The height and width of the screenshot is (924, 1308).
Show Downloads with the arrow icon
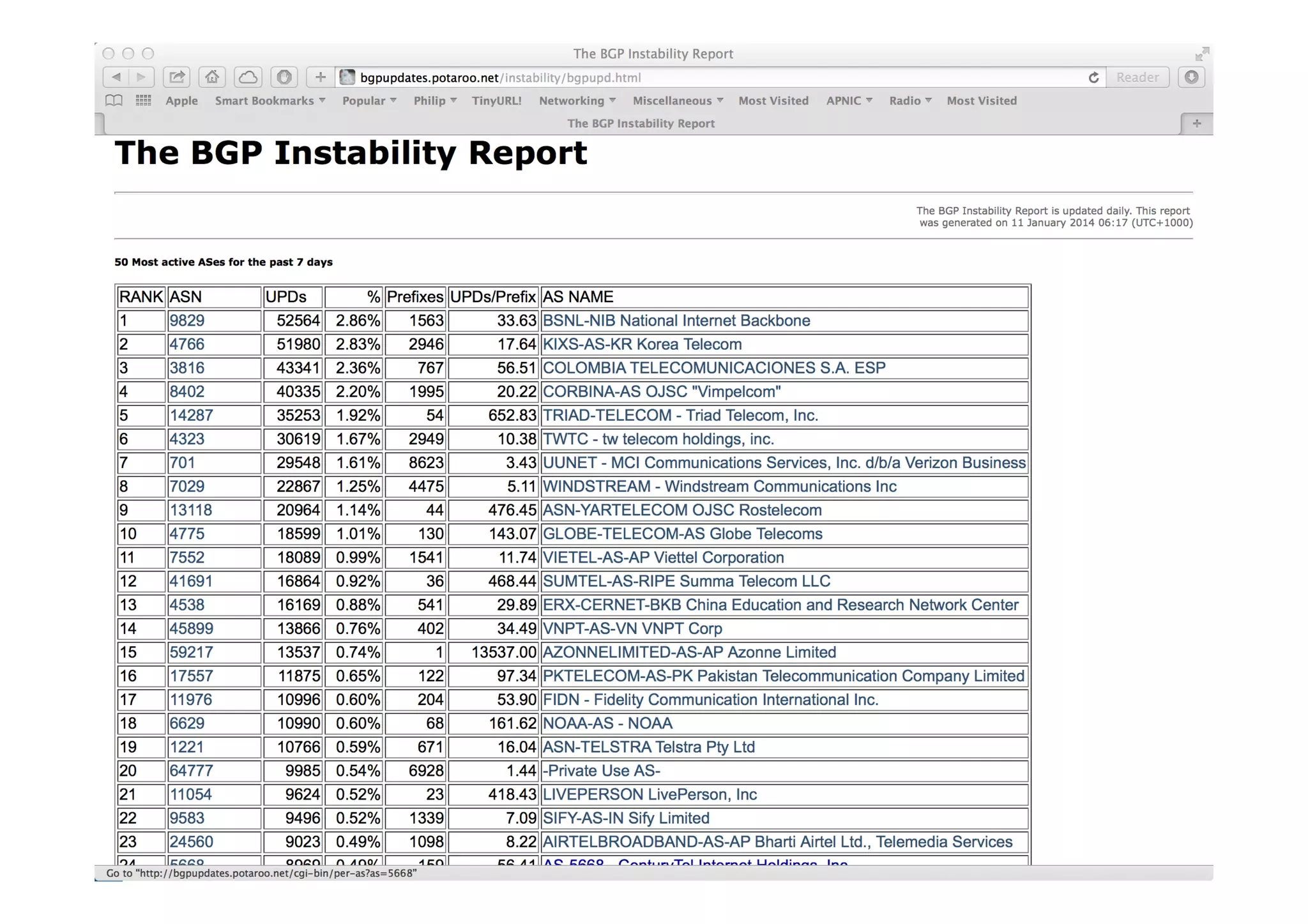(x=1191, y=77)
